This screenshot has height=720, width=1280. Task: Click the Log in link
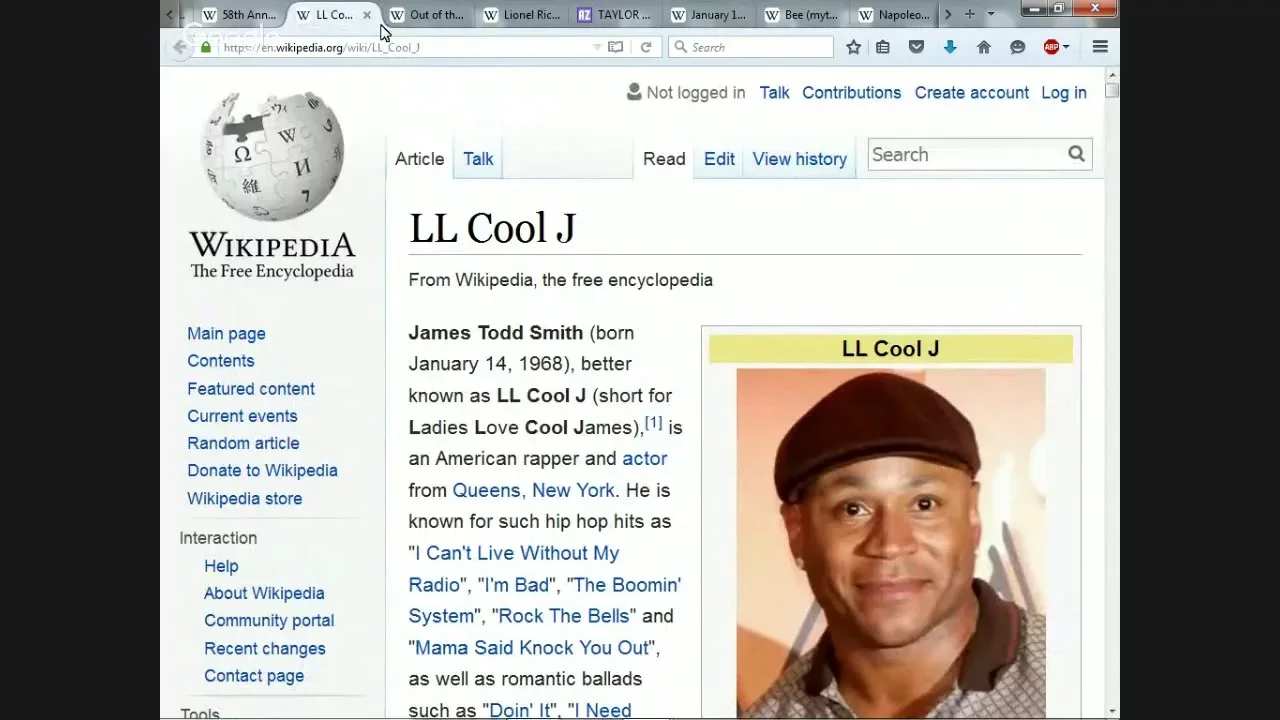(x=1063, y=92)
